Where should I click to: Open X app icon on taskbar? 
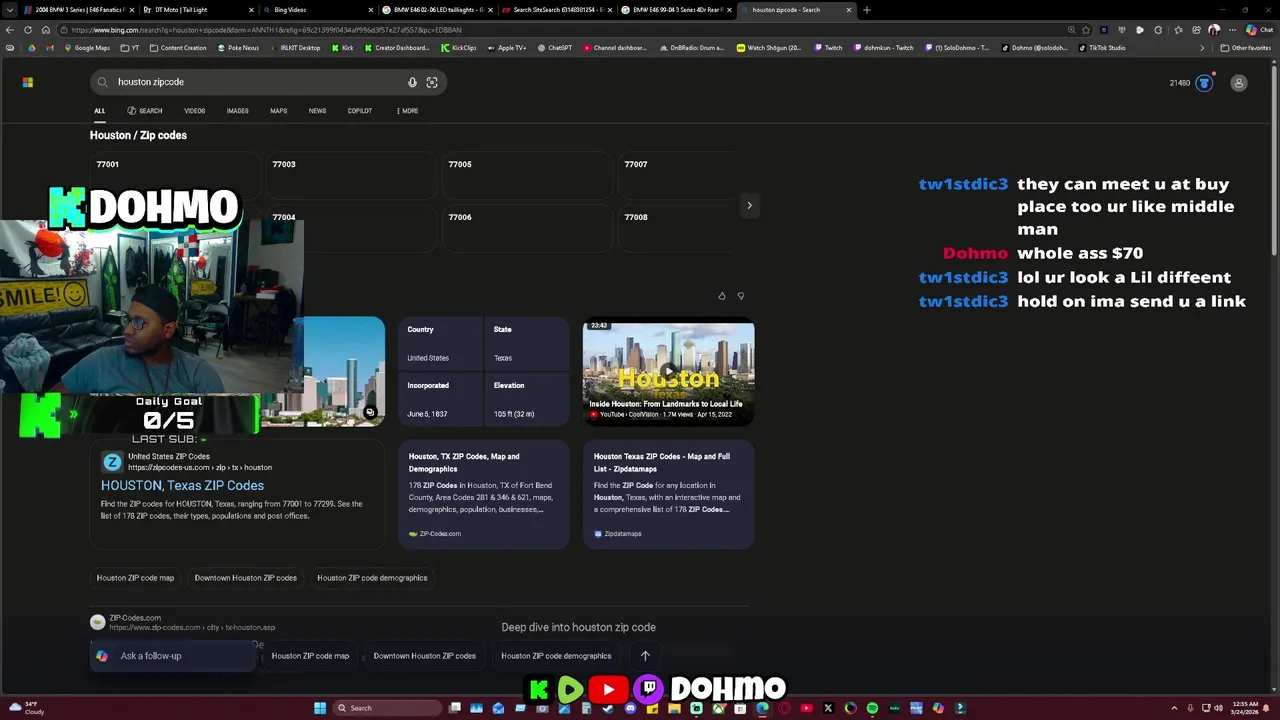coord(828,708)
